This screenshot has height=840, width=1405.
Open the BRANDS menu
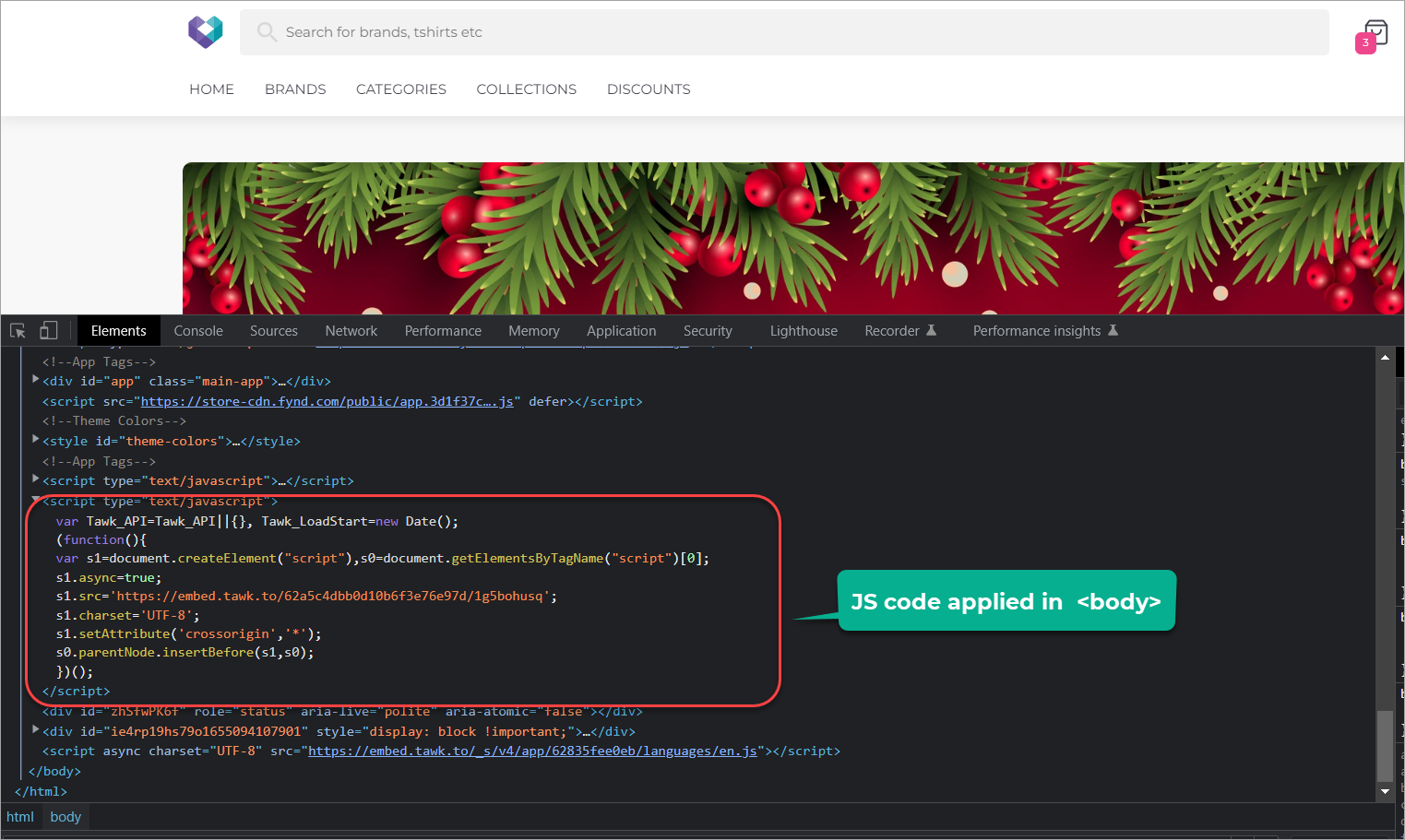(295, 89)
